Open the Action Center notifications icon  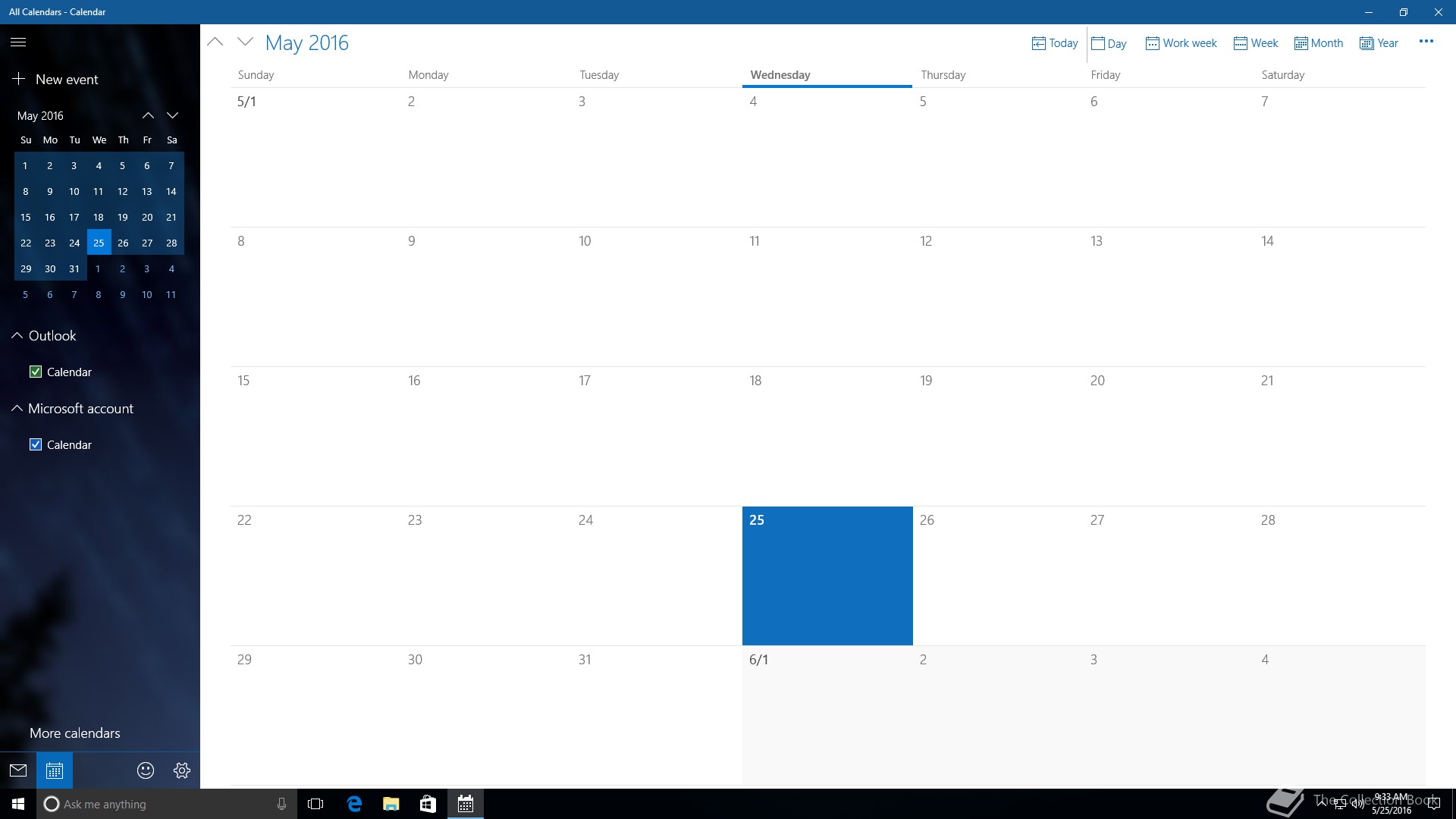pos(1433,804)
